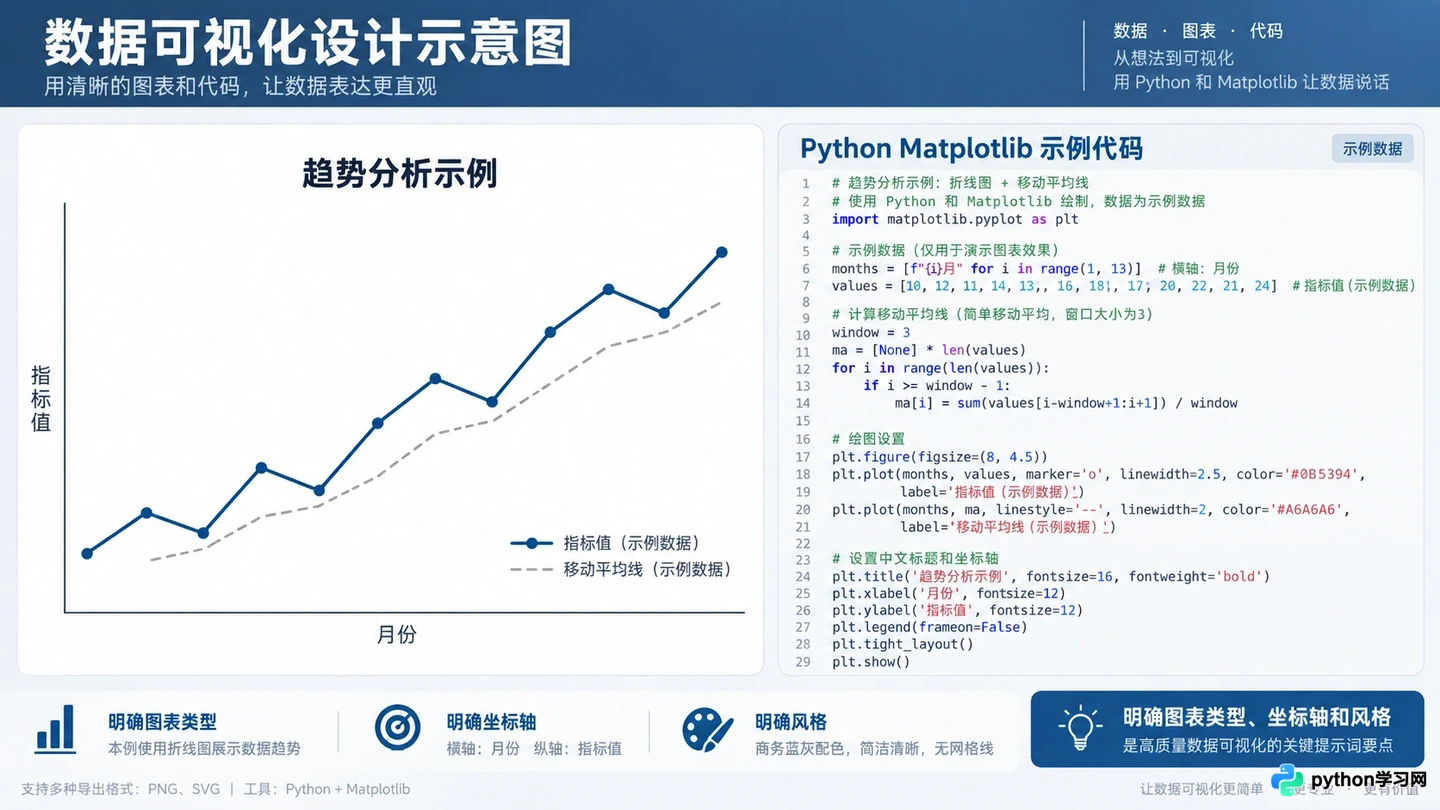Screen dimensions: 1440x810
Task: Click the 示例数据 button in the code panel
Action: 1372,148
